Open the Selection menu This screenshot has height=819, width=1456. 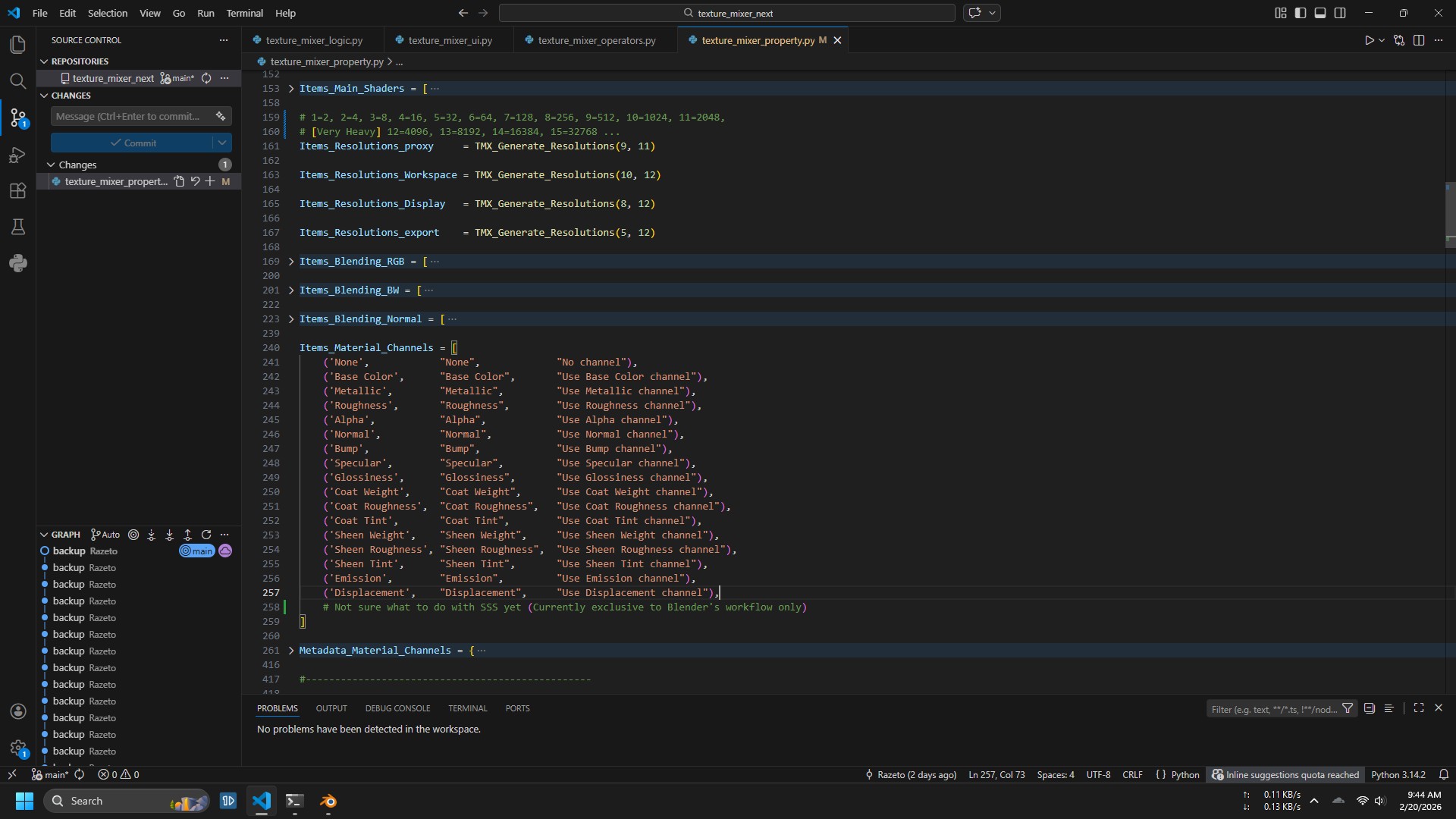coord(108,13)
